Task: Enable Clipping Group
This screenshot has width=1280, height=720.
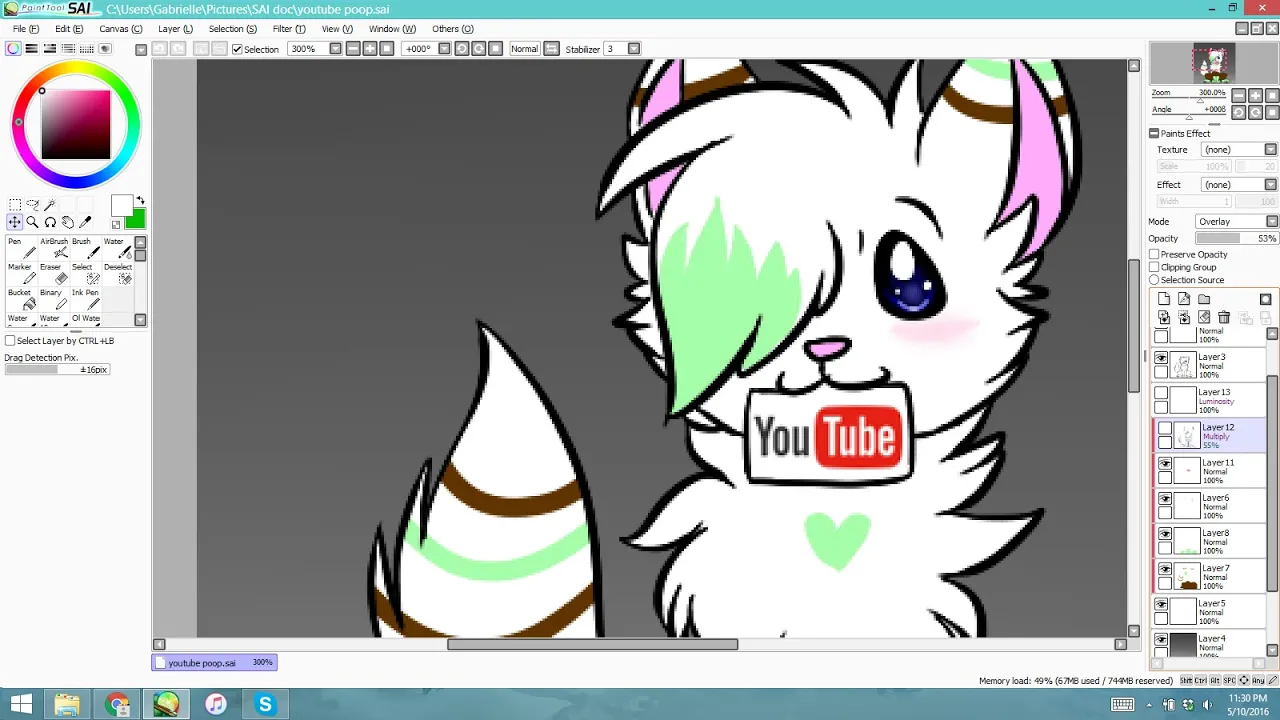Action: (1154, 267)
